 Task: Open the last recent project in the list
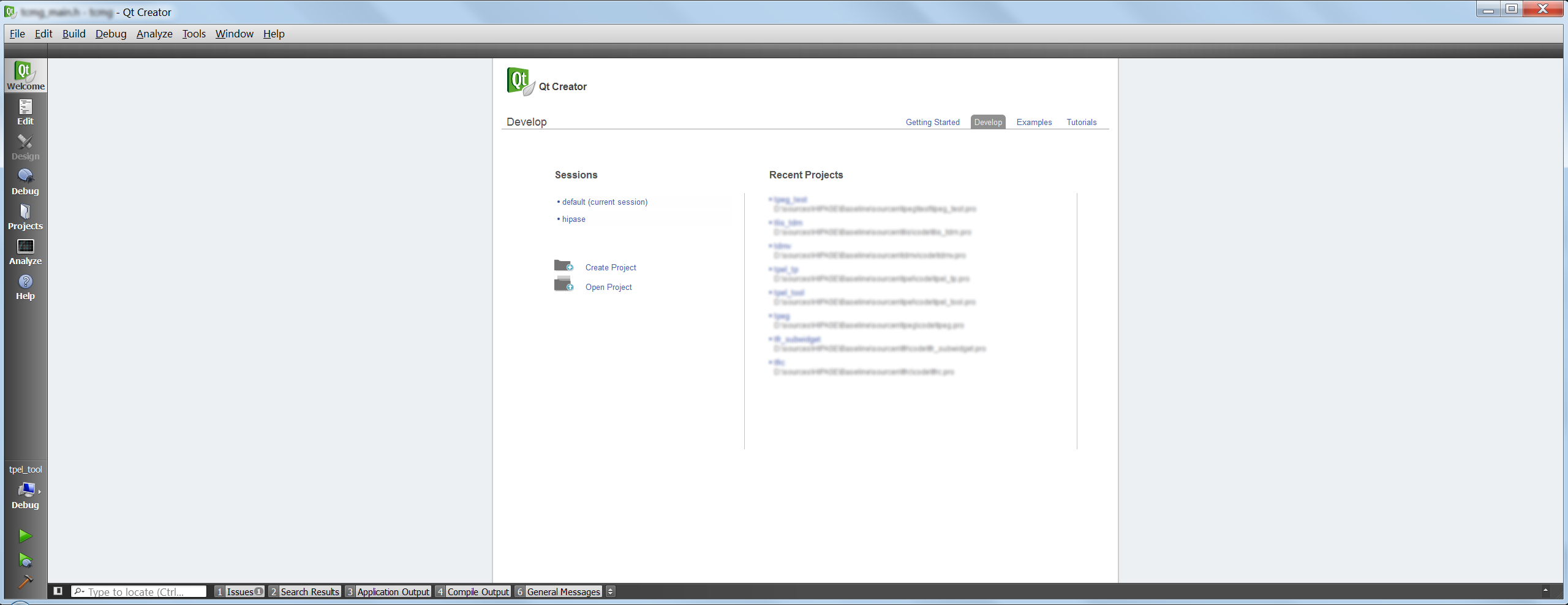779,362
